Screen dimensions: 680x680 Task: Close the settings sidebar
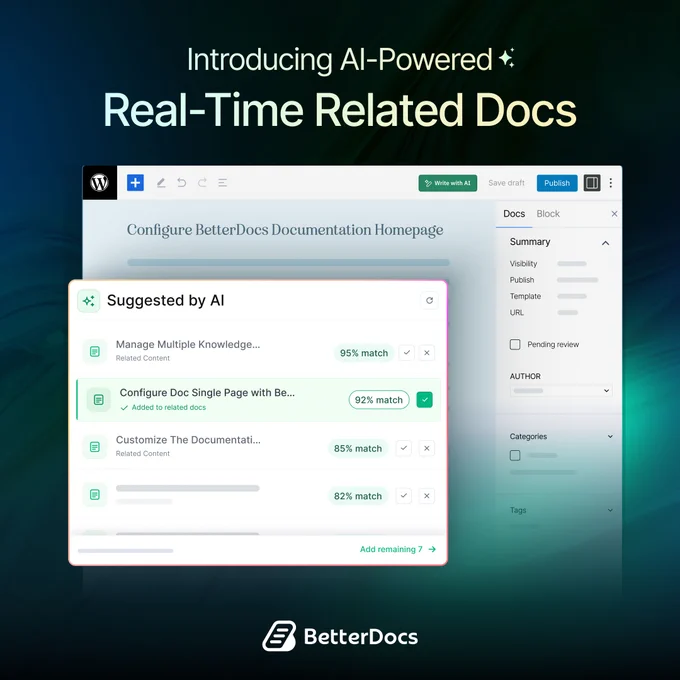pyautogui.click(x=614, y=214)
